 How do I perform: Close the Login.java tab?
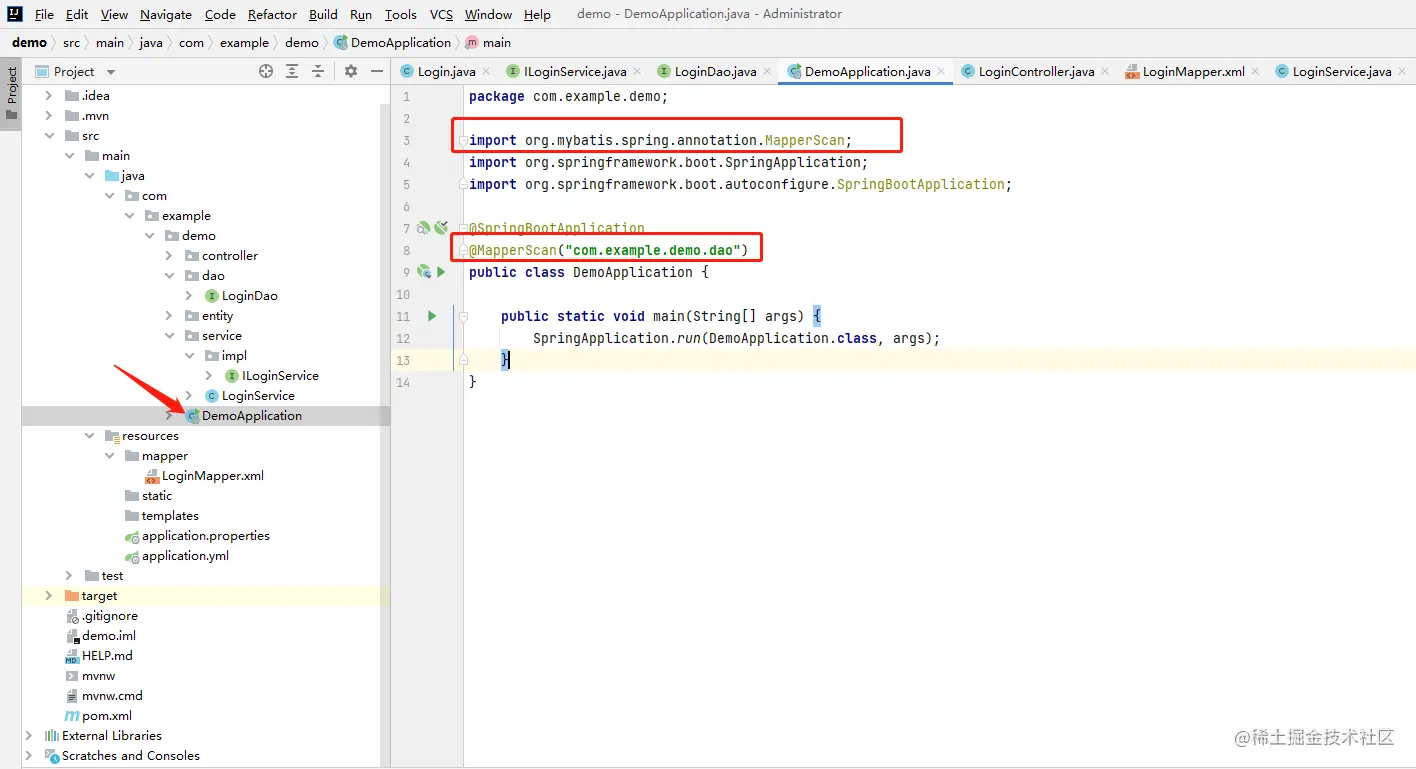point(486,71)
